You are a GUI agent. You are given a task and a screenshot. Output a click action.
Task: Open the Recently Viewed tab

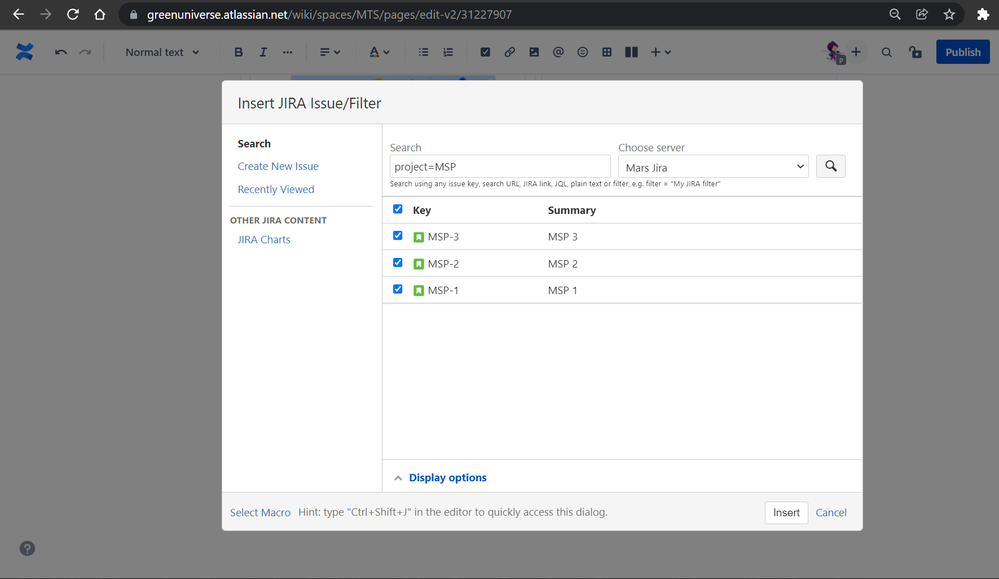click(x=276, y=189)
